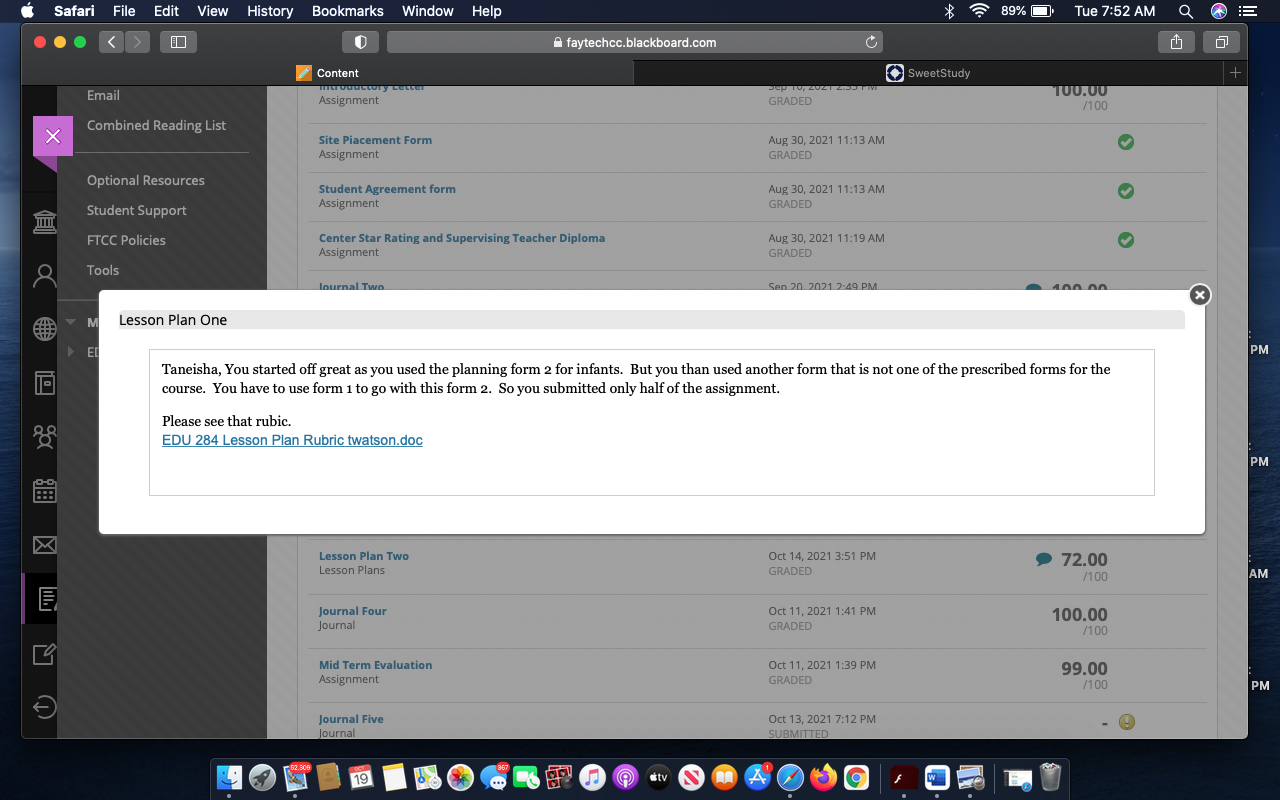Open the Site Placement Form assignment
The image size is (1280, 800).
coord(375,140)
